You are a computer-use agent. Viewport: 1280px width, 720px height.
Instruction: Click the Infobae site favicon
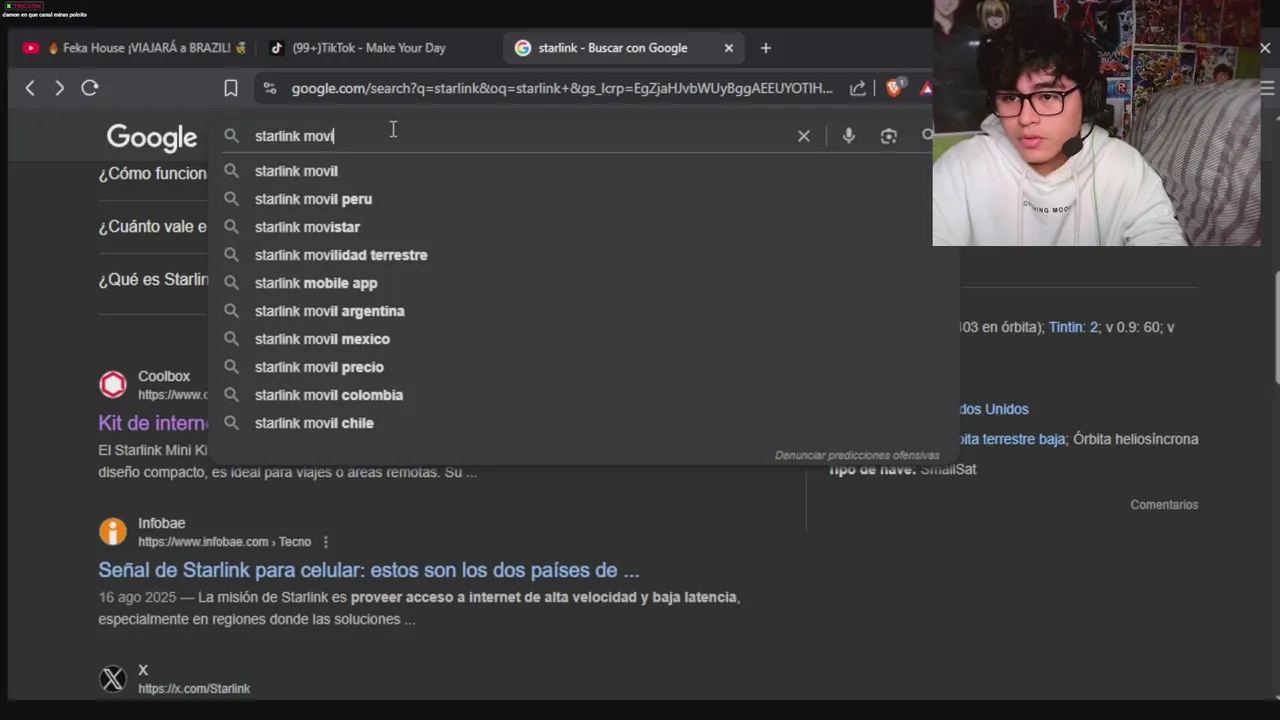[113, 531]
